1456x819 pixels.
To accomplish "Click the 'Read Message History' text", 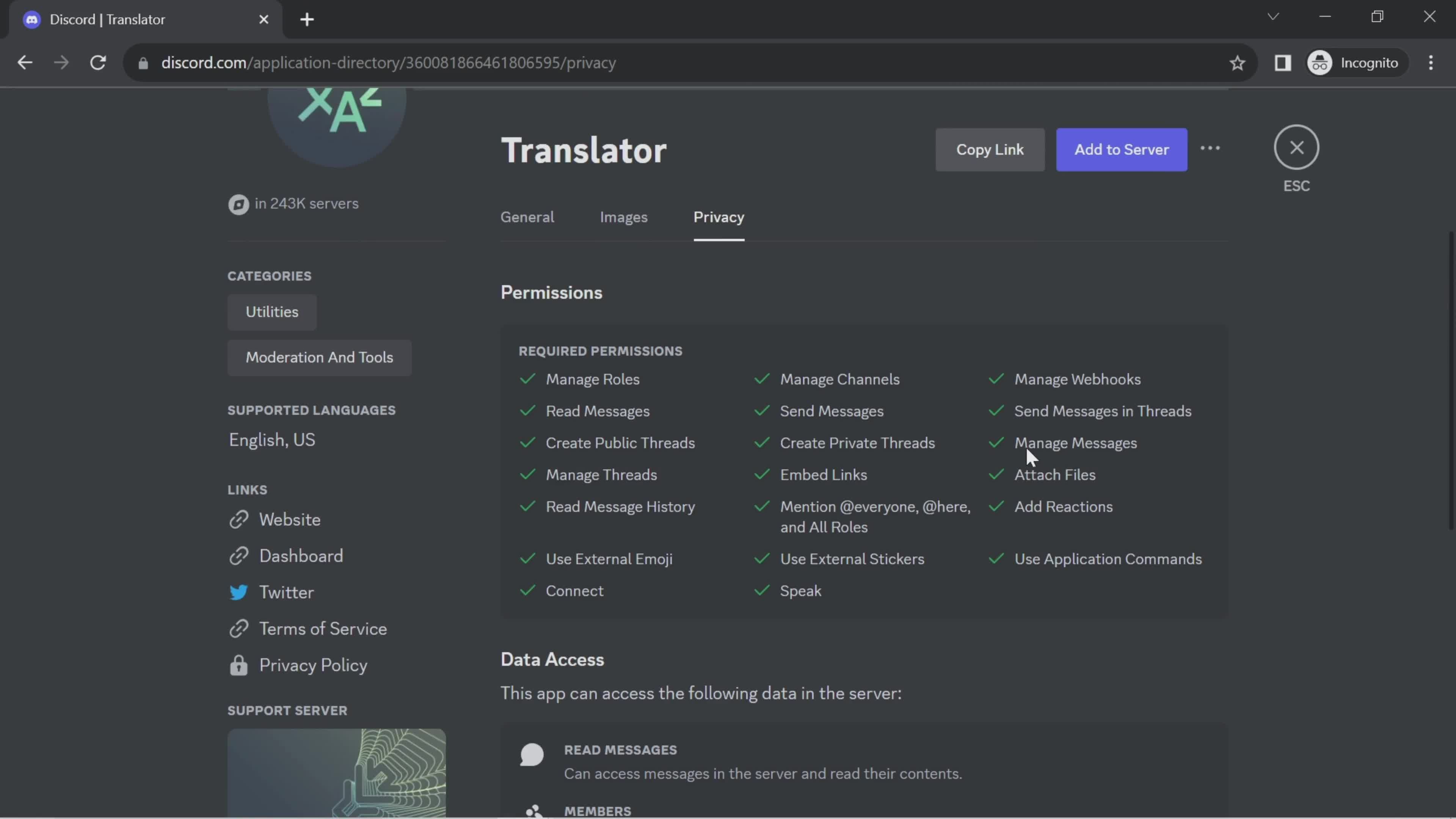I will tap(620, 507).
